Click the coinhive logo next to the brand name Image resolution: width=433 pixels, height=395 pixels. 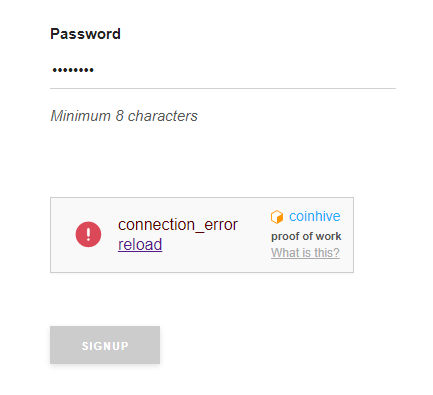pyautogui.click(x=277, y=217)
